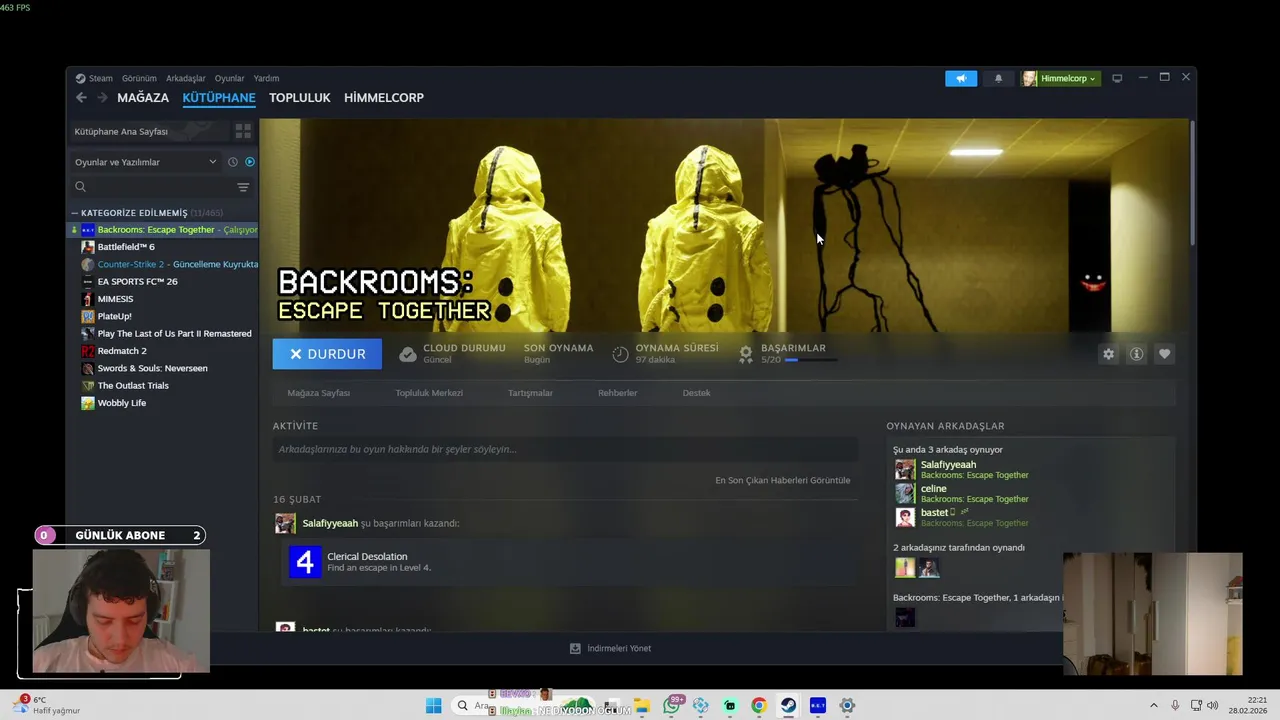Viewport: 1280px width, 720px height.
Task: Open the File Explorer taskbar icon
Action: (643, 706)
